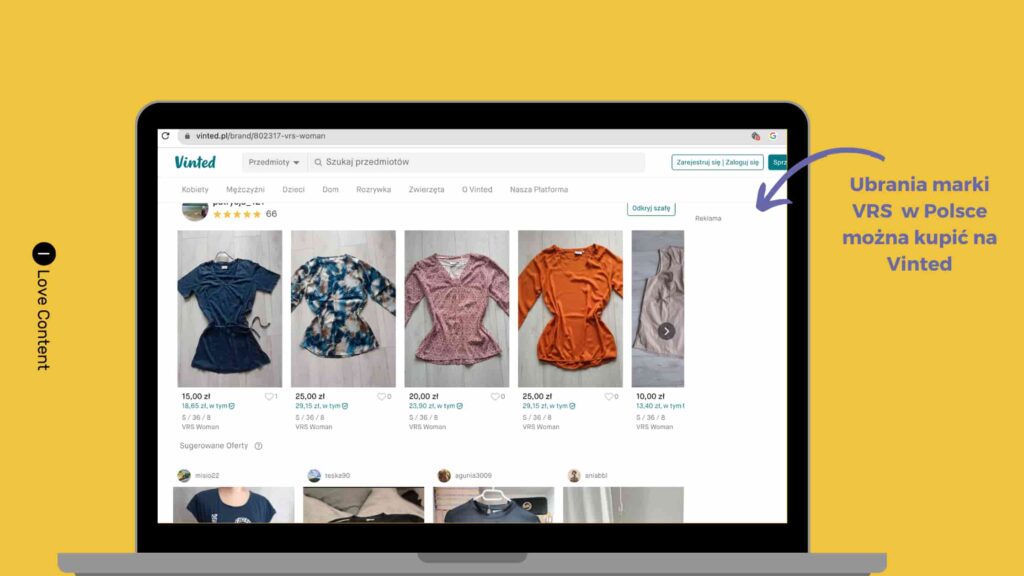Open search by clicking the magnifier icon
The height and width of the screenshot is (576, 1024).
click(x=317, y=162)
